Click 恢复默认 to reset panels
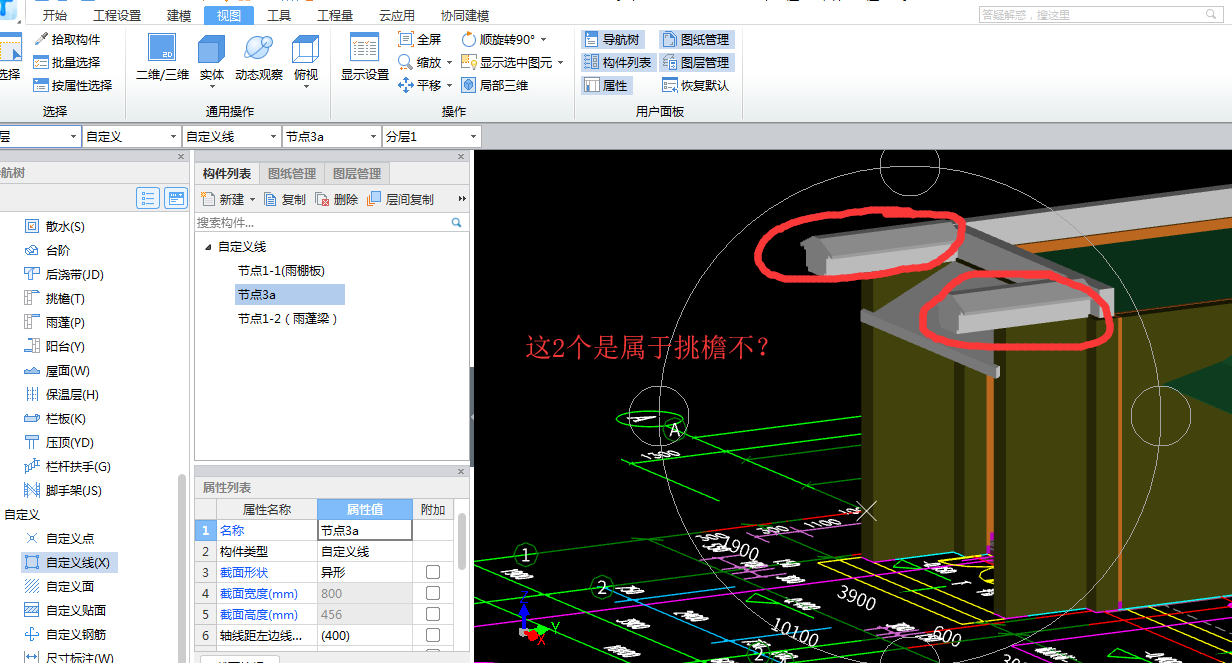 click(695, 85)
